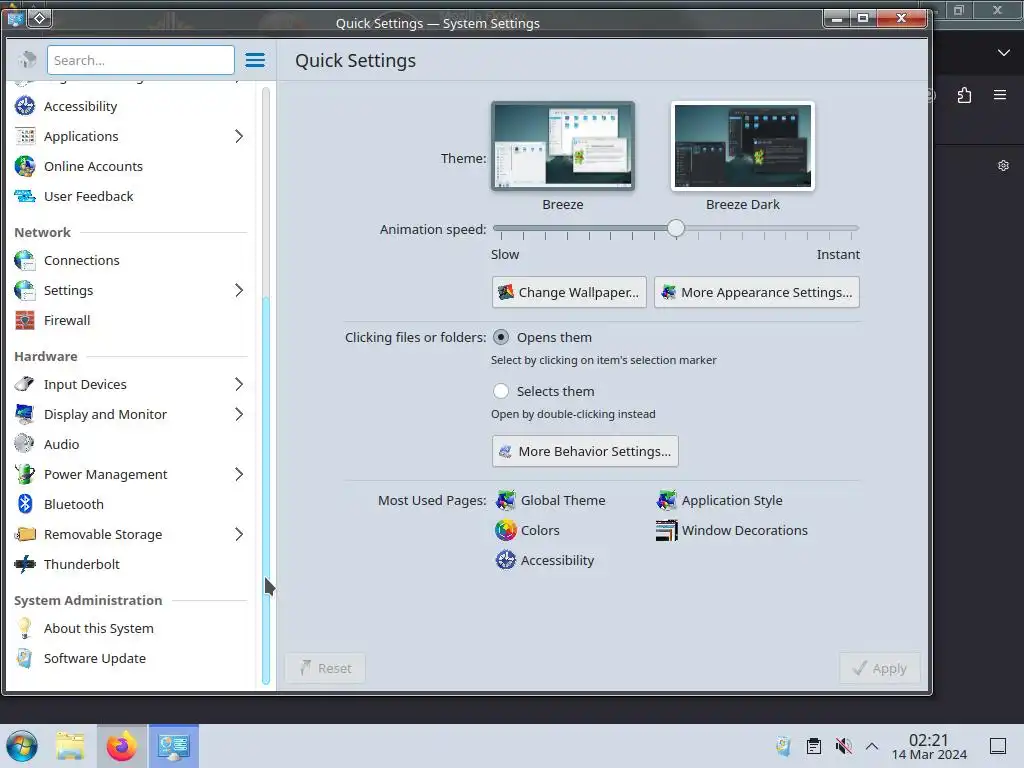The image size is (1024, 768).
Task: Show hidden system tray icons arrow
Action: pos(872,746)
